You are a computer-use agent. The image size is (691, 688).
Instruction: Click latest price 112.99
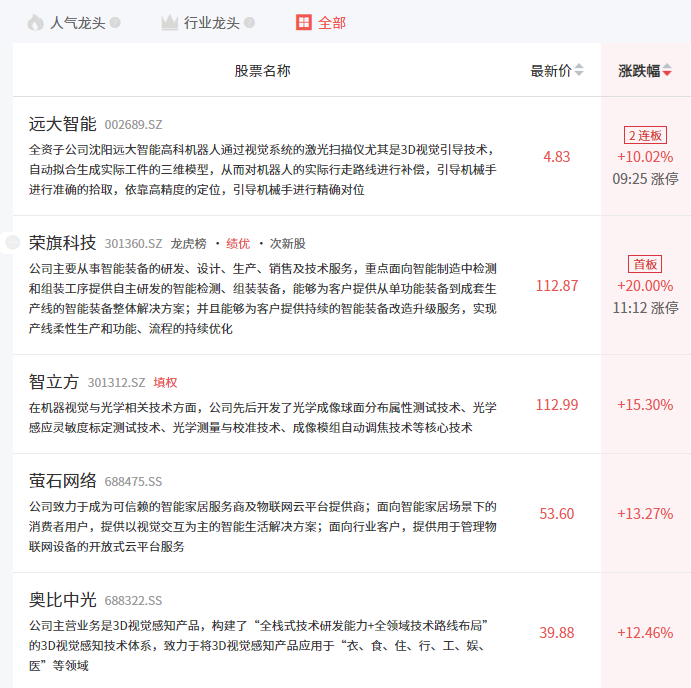click(557, 405)
